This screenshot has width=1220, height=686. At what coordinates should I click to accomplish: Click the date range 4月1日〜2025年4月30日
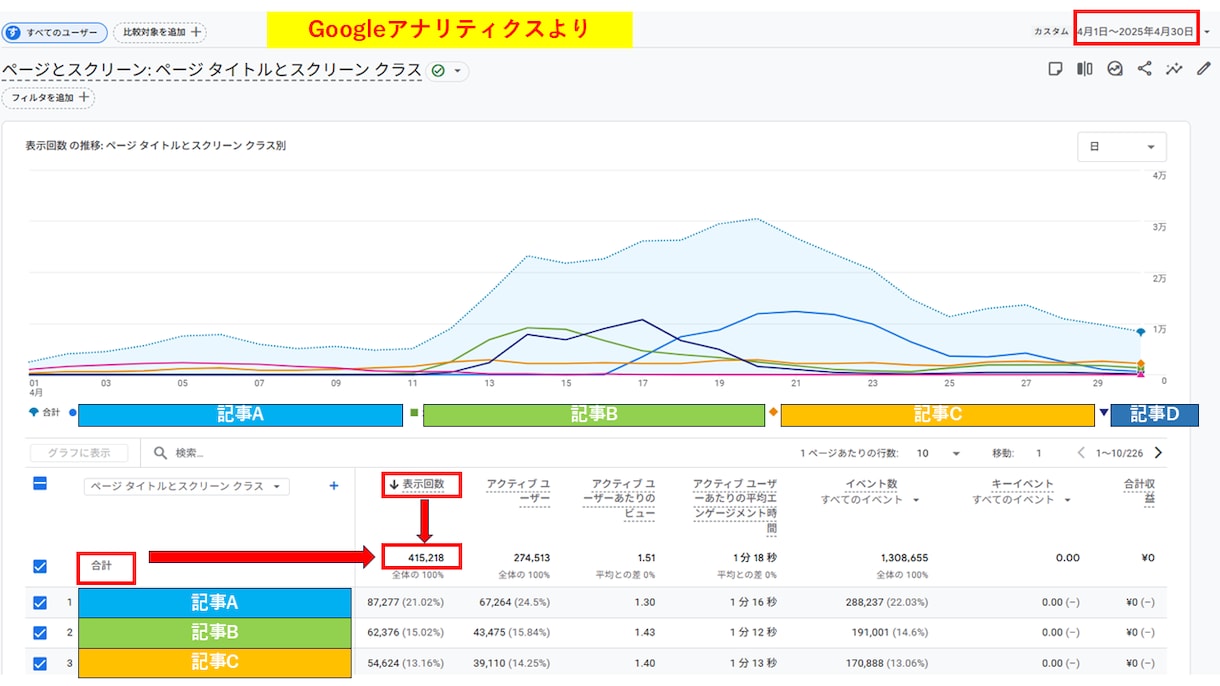[1135, 32]
